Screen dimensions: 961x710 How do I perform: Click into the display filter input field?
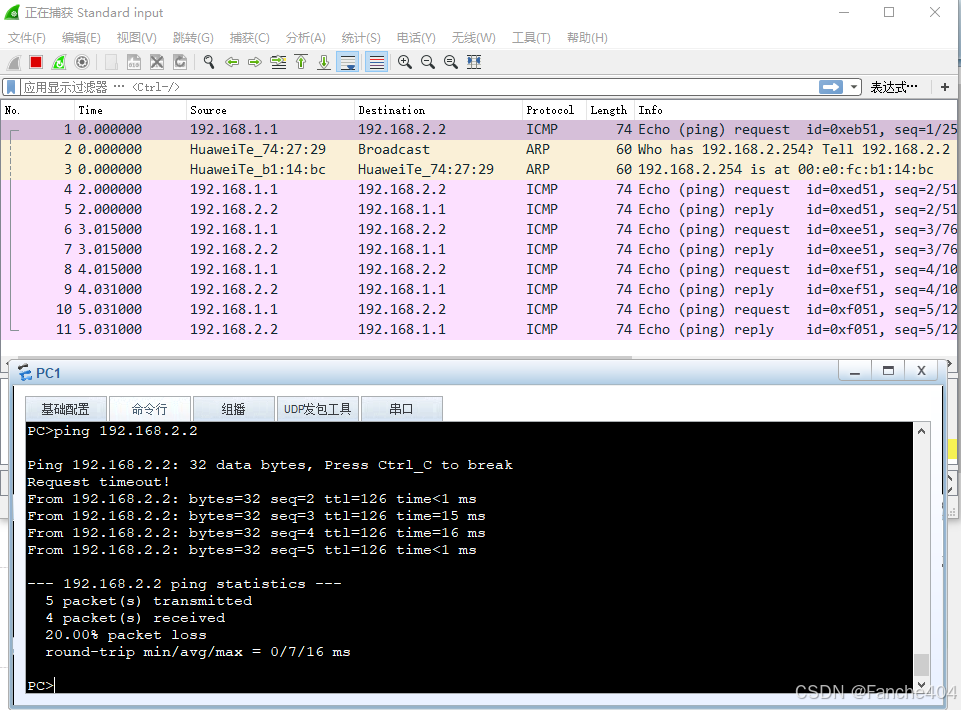417,87
